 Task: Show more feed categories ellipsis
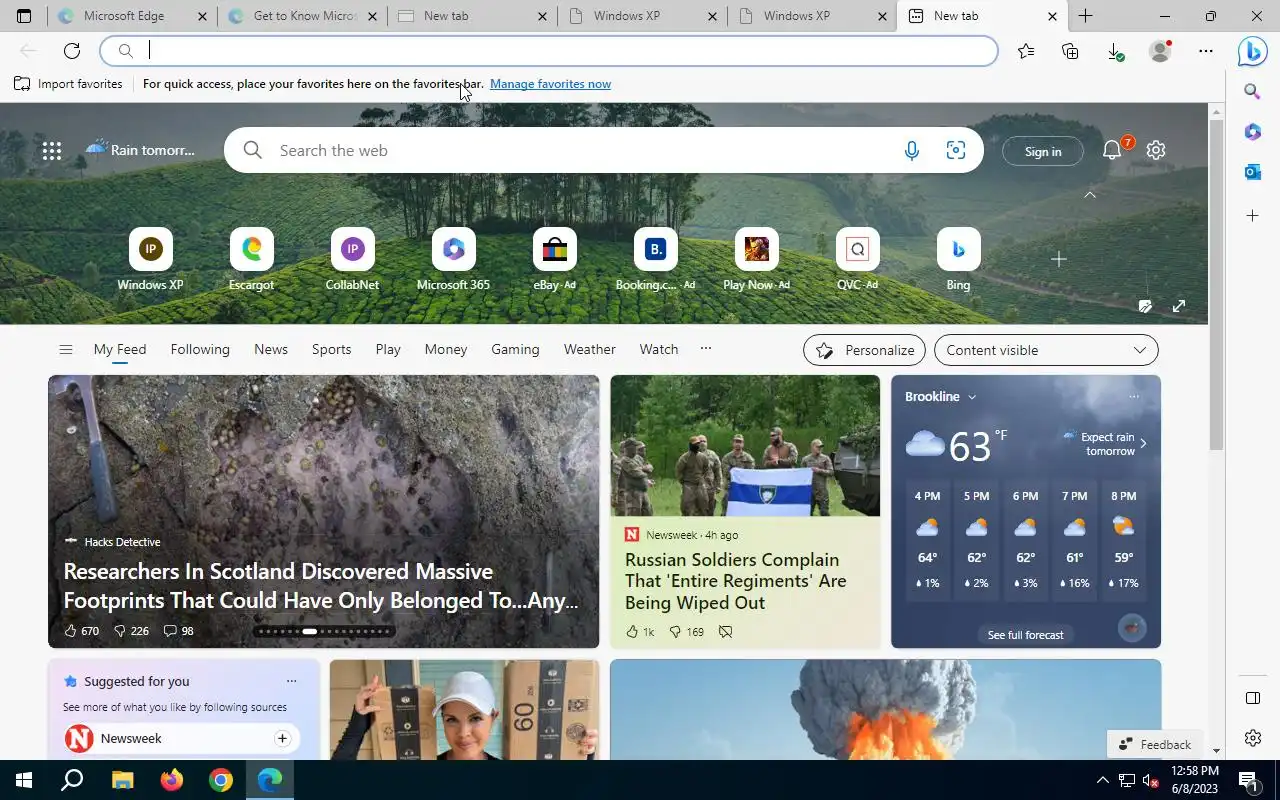(x=706, y=348)
